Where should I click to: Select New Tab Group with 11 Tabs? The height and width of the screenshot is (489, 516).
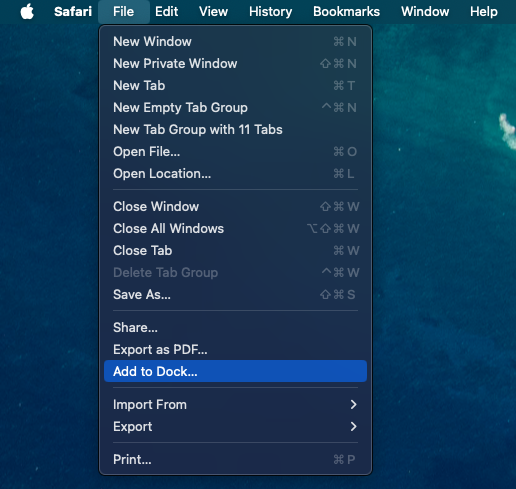235,129
